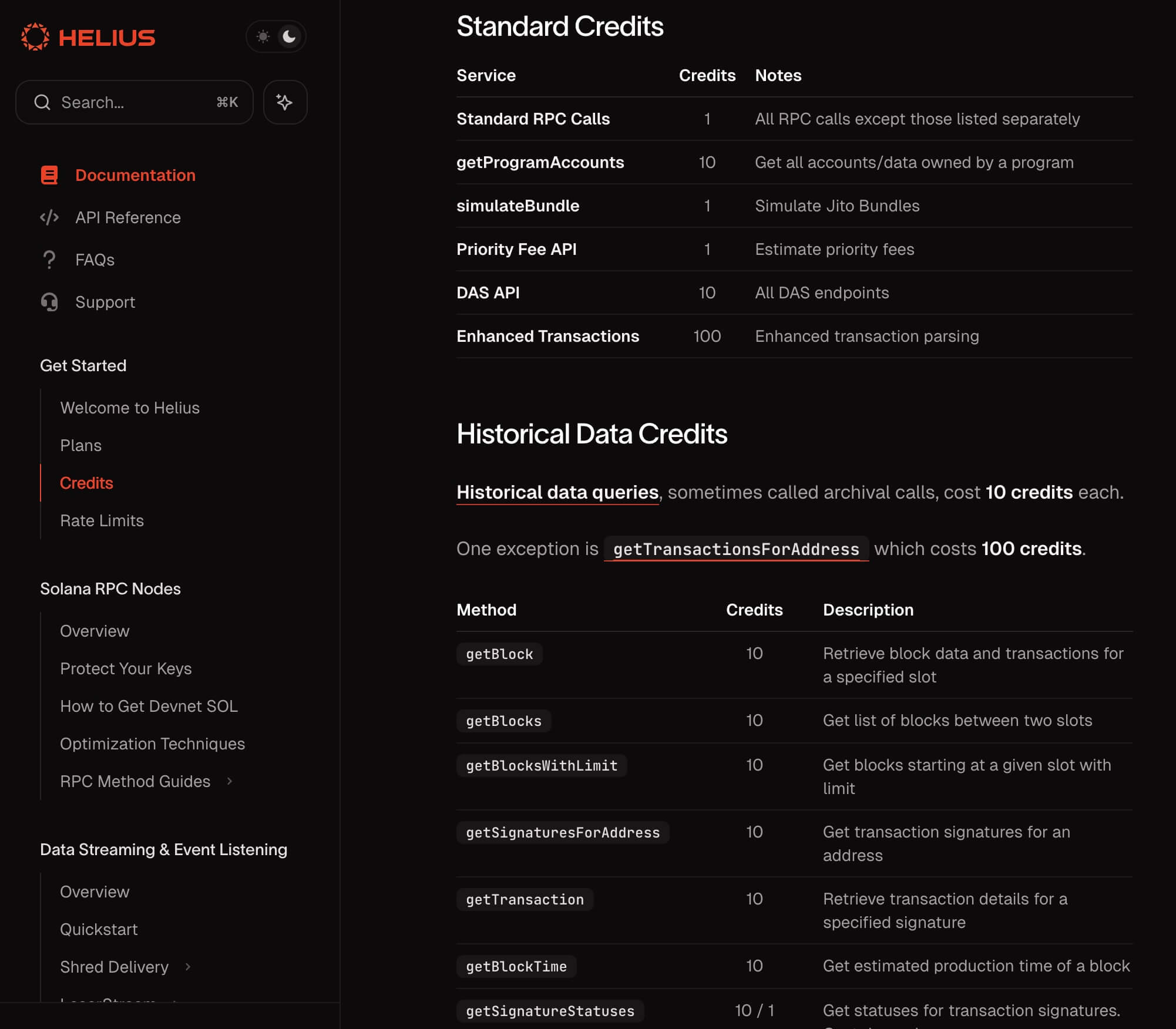
Task: Switch to light mode sun icon
Action: pos(263,36)
